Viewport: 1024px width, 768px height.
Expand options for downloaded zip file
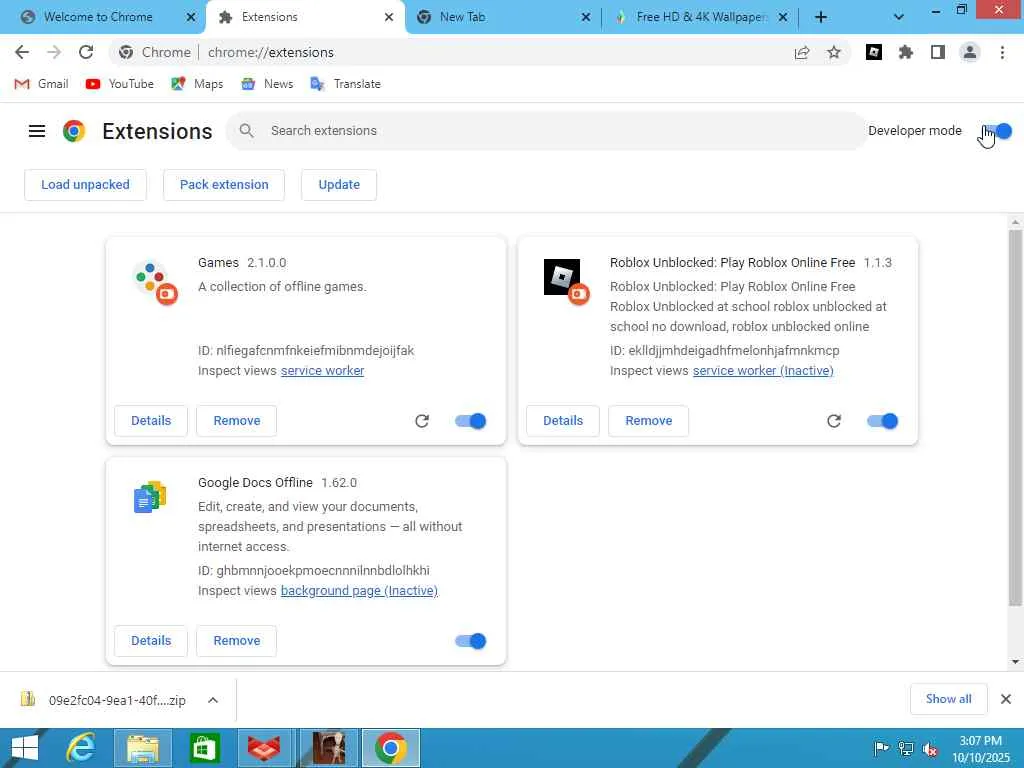pos(213,700)
